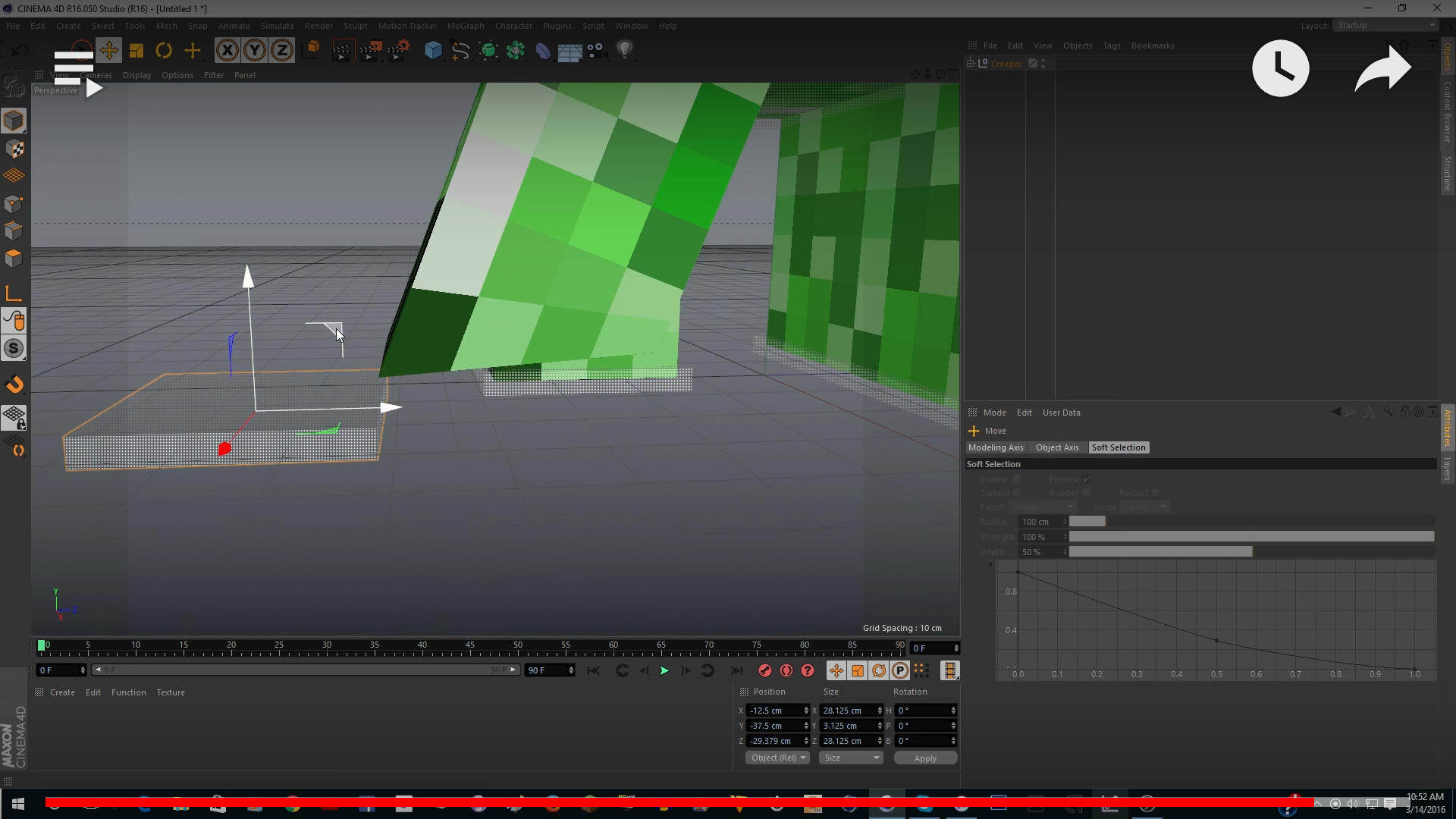Open Render Settings gear clapperboard icon

point(398,51)
